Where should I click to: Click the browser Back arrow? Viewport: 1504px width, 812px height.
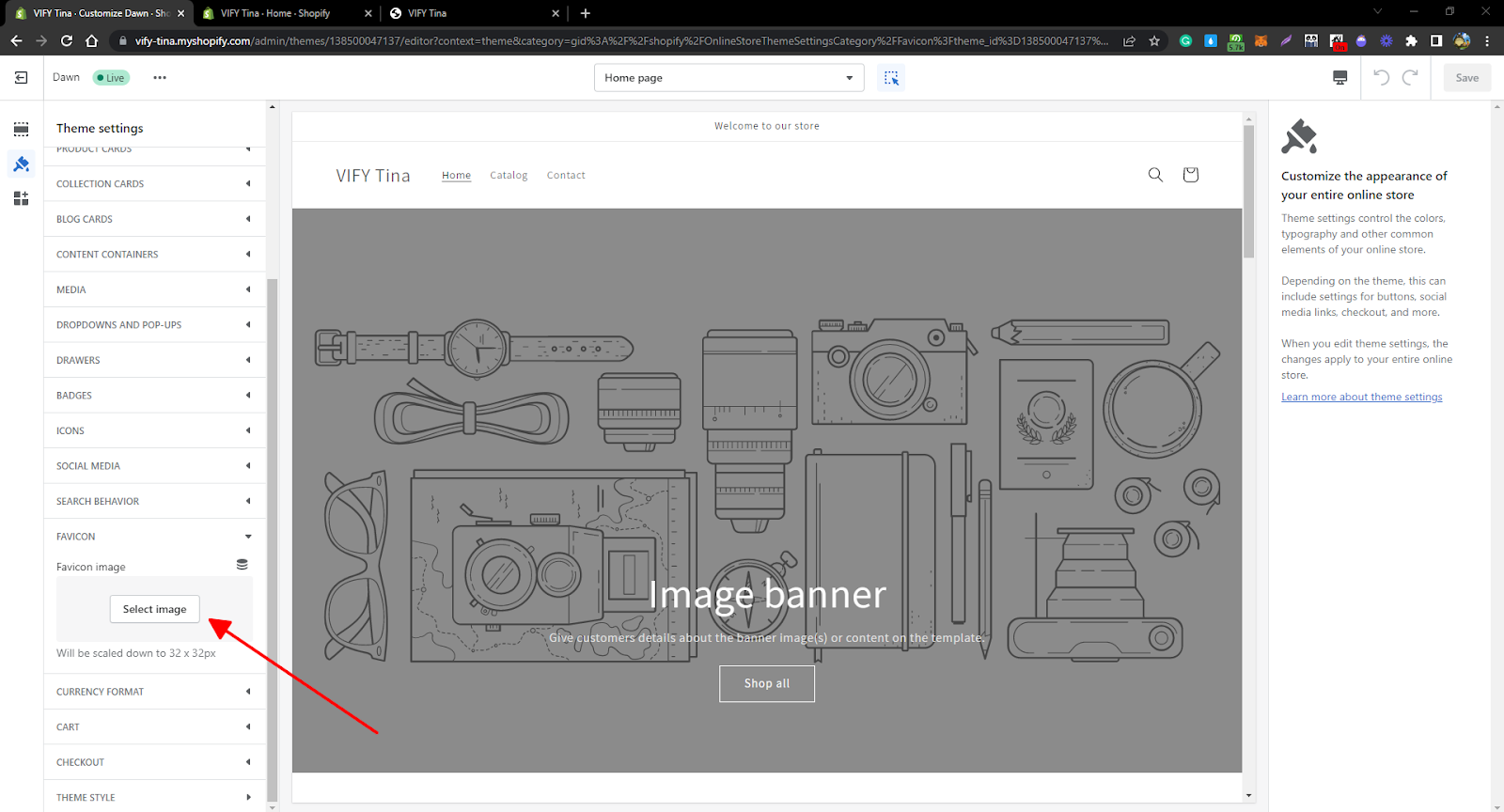(x=16, y=40)
